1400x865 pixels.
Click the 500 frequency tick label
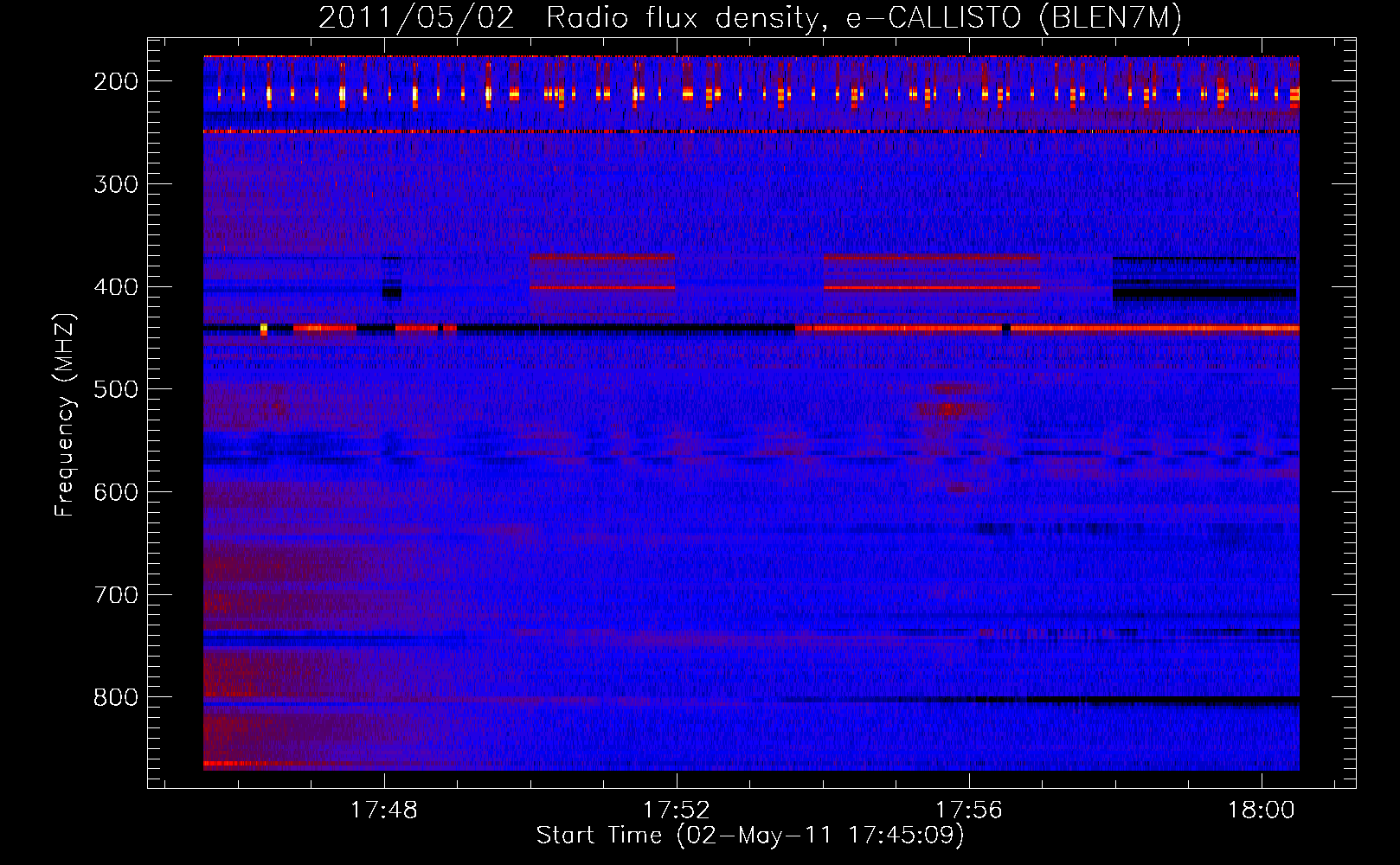pos(116,389)
